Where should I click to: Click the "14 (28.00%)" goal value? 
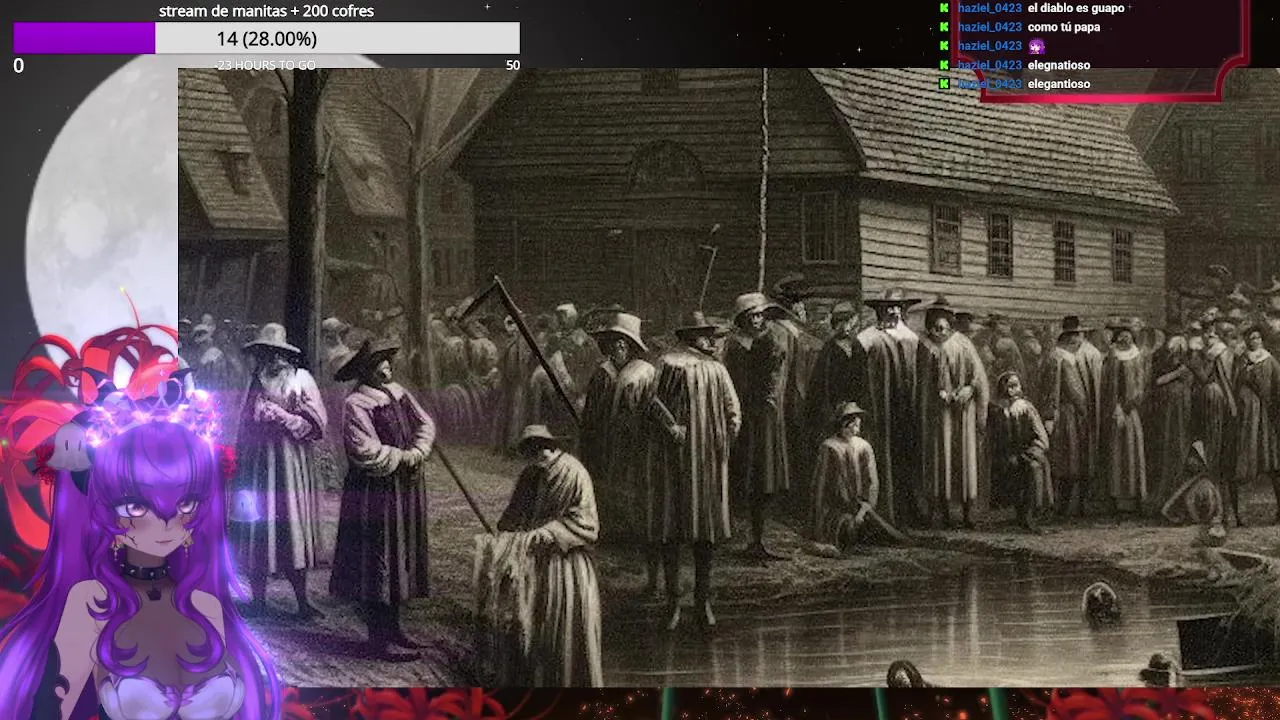(x=266, y=38)
